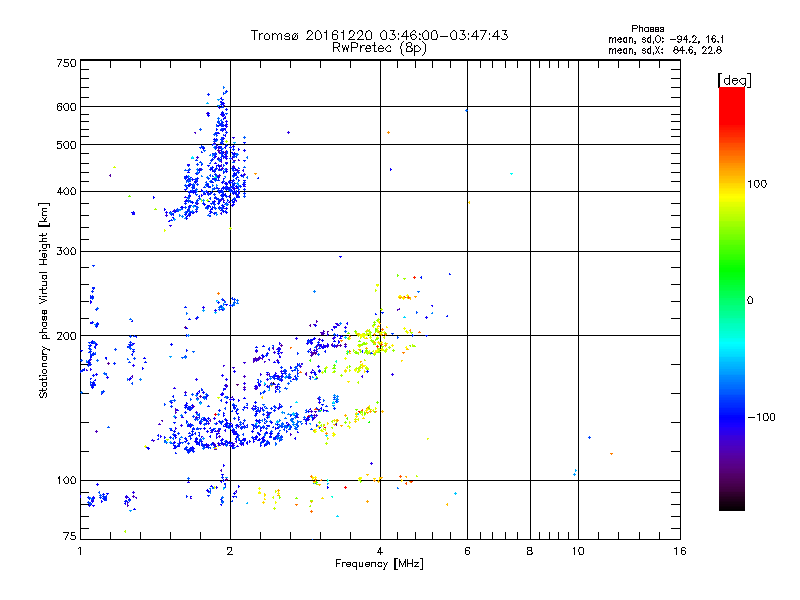
Task: Click the y-axis tick label '200'
Action: [66, 336]
